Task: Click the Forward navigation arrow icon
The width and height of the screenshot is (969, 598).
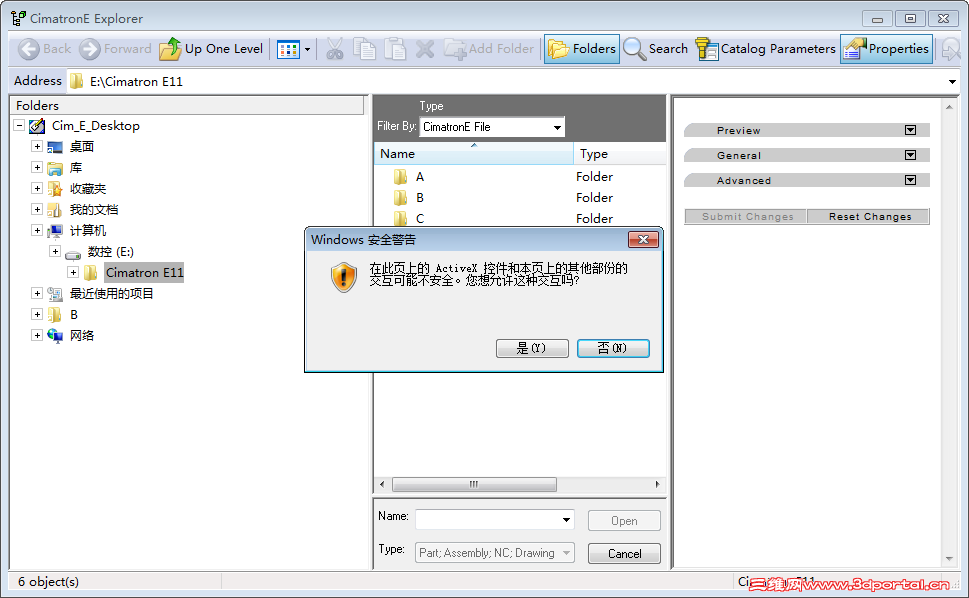Action: [90, 49]
